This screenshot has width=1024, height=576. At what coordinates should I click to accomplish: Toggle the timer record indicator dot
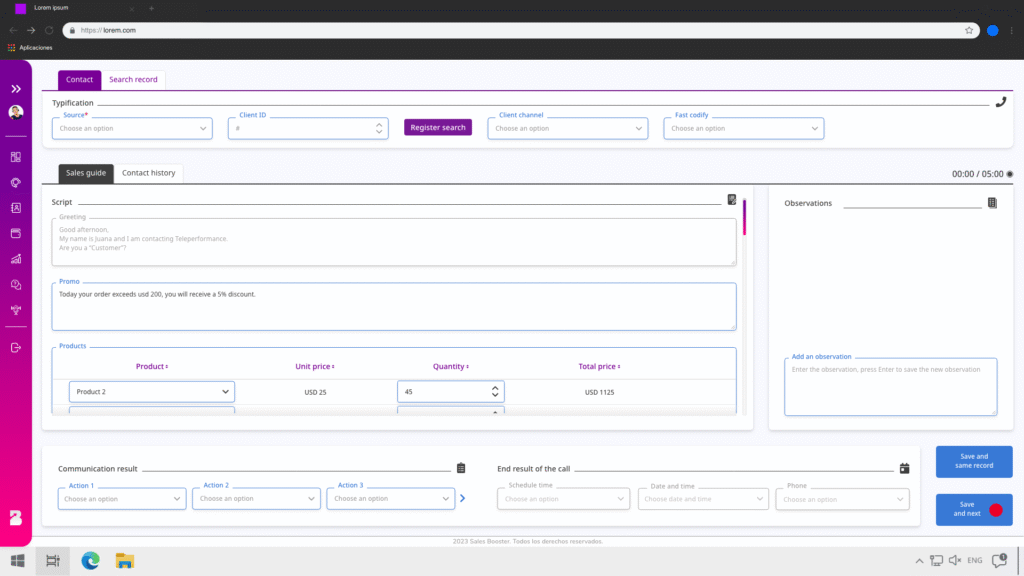coord(1009,174)
